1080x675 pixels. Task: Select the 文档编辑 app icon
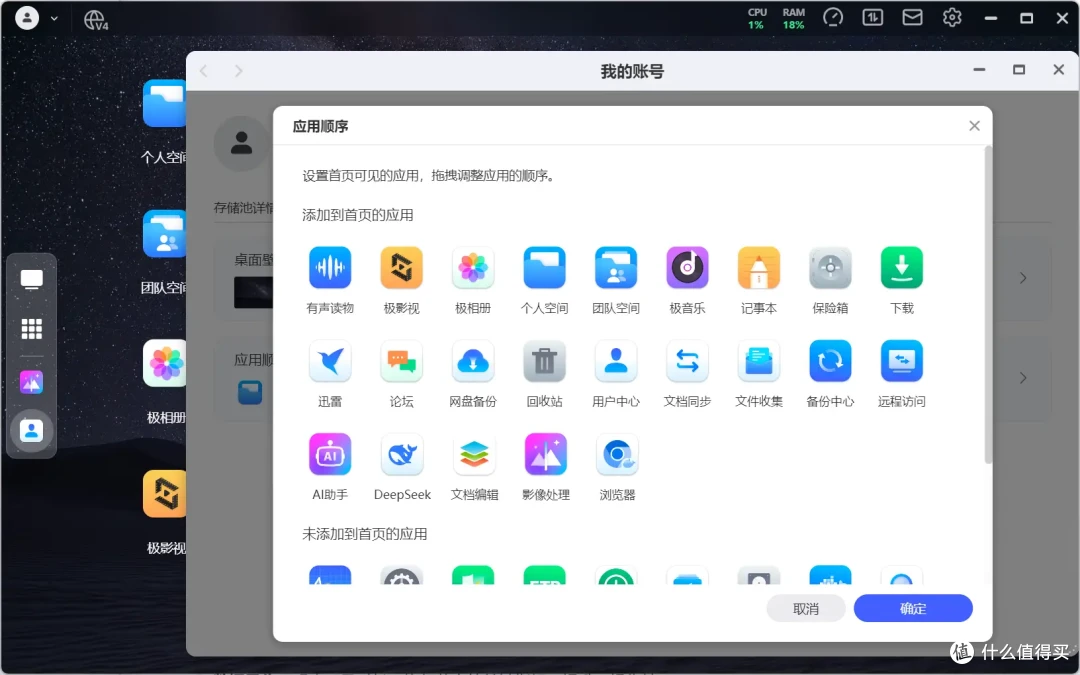(x=475, y=455)
